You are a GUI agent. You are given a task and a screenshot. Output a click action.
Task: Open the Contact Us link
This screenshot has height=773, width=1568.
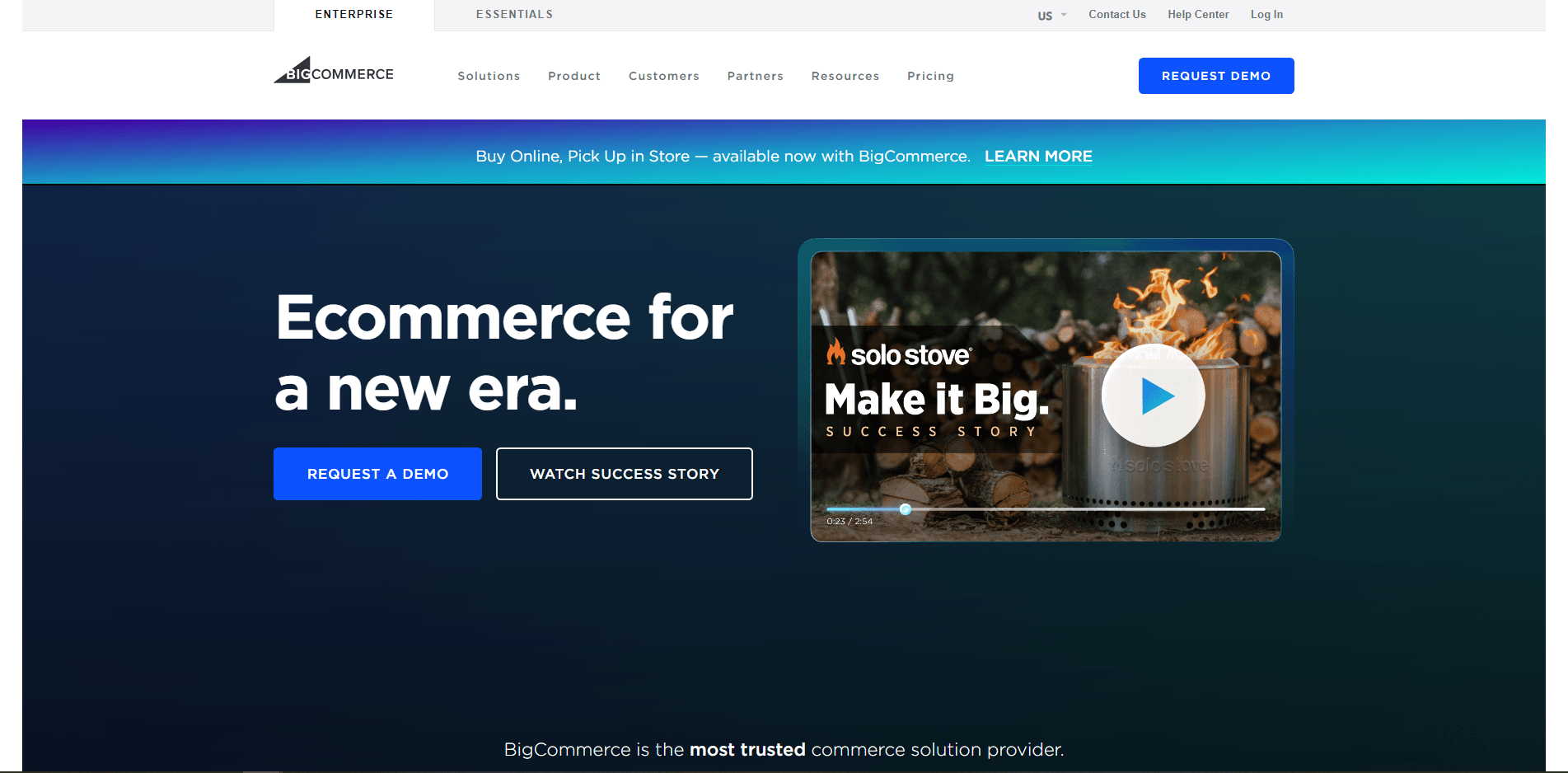1116,15
